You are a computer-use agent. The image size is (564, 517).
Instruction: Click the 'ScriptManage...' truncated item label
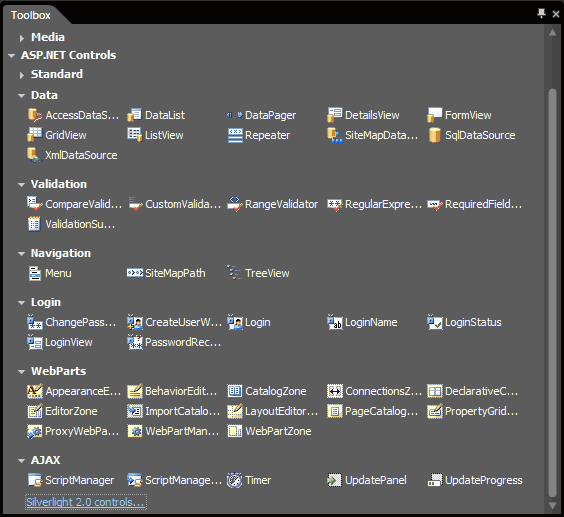tap(183, 480)
